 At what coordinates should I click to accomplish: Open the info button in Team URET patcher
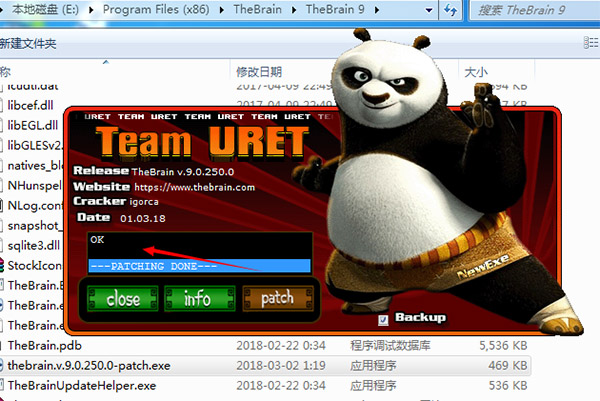tap(200, 298)
